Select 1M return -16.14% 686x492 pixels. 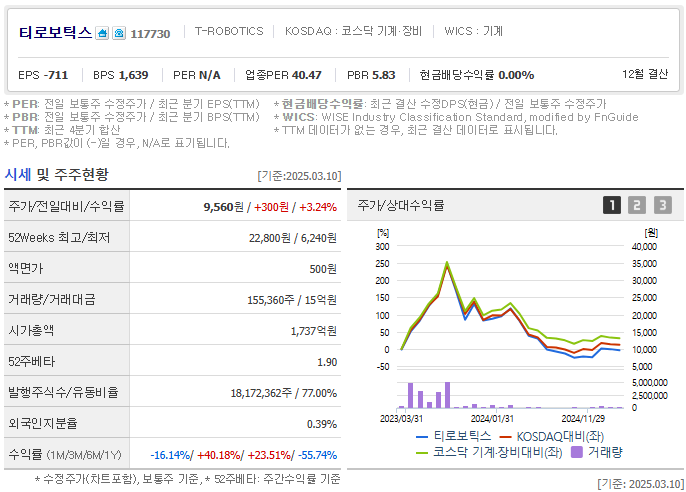click(170, 455)
